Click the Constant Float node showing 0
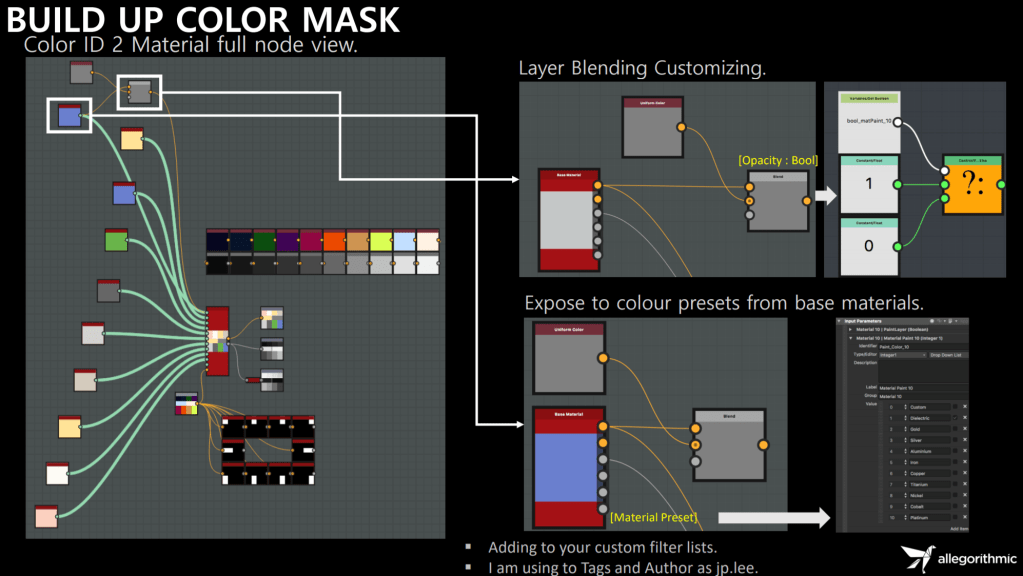 pos(868,246)
